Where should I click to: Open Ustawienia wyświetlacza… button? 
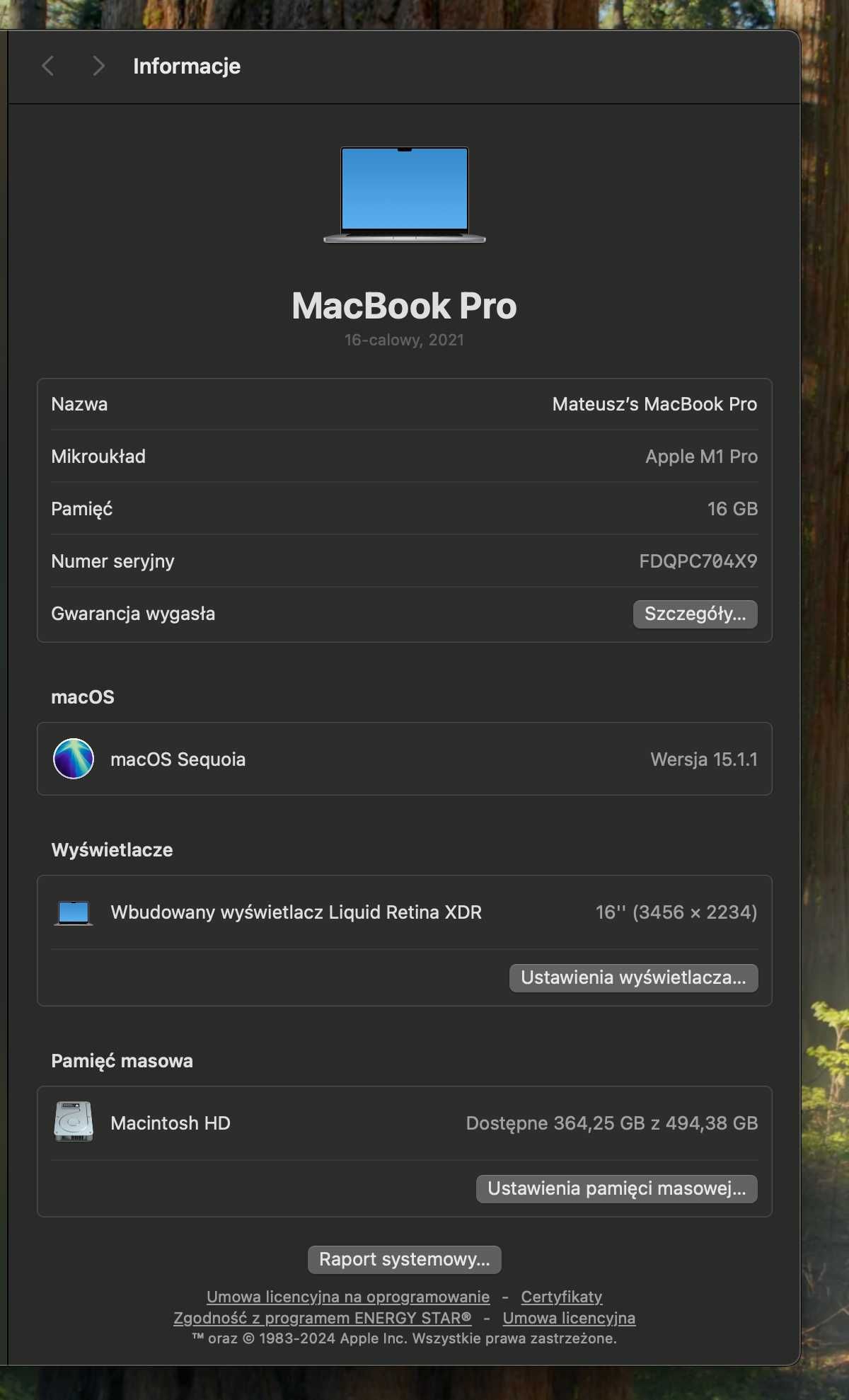click(633, 977)
